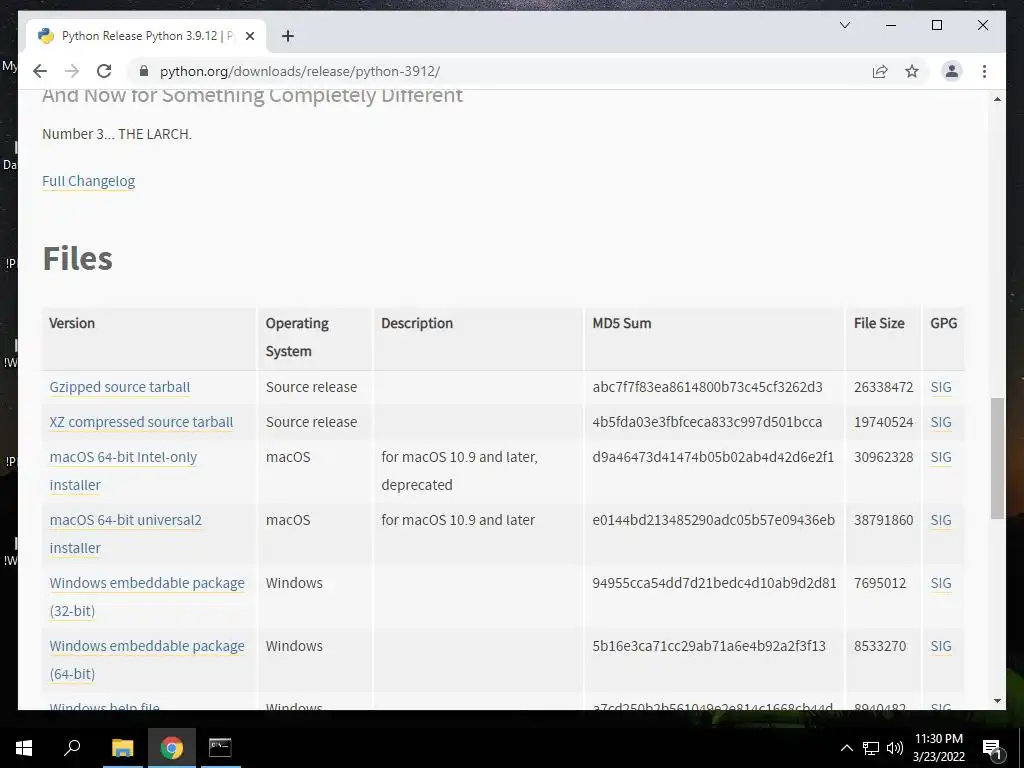Click the Files section heading
The height and width of the screenshot is (768, 1024).
click(x=78, y=258)
